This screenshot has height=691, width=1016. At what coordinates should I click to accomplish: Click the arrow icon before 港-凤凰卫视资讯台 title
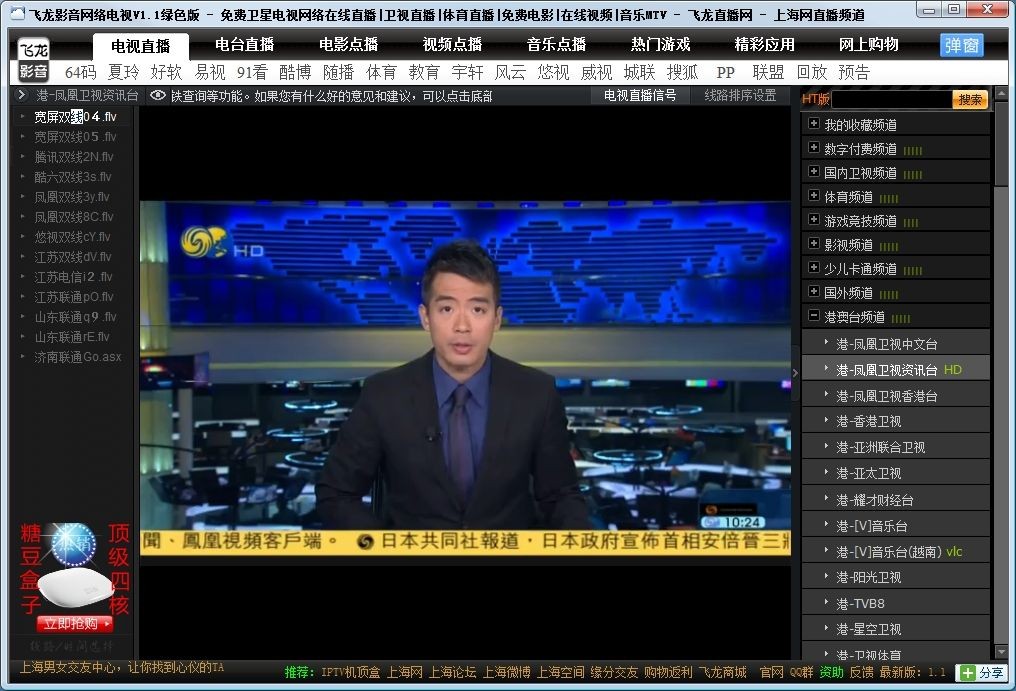point(21,95)
